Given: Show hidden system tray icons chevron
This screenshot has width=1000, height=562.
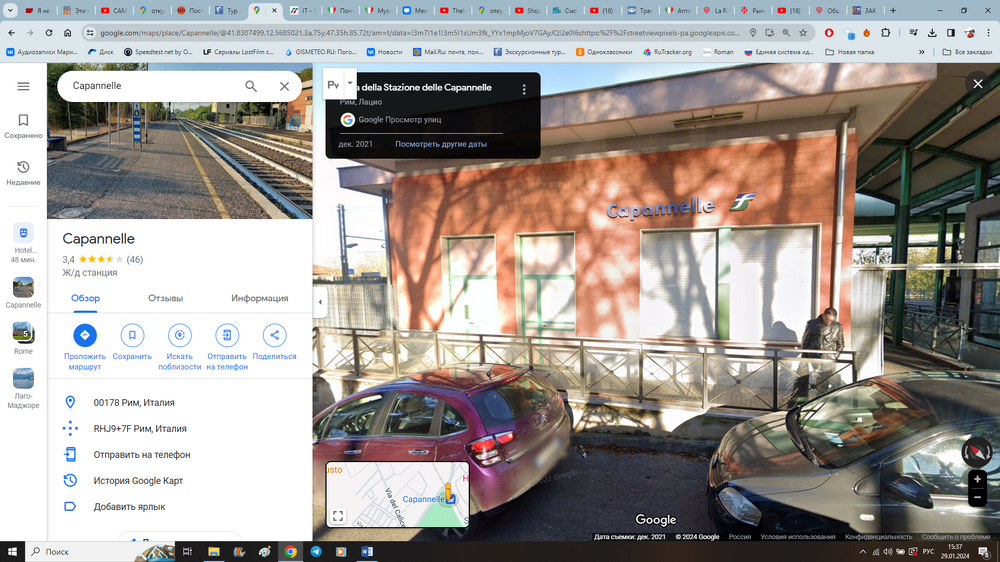Looking at the screenshot, I should tap(863, 551).
